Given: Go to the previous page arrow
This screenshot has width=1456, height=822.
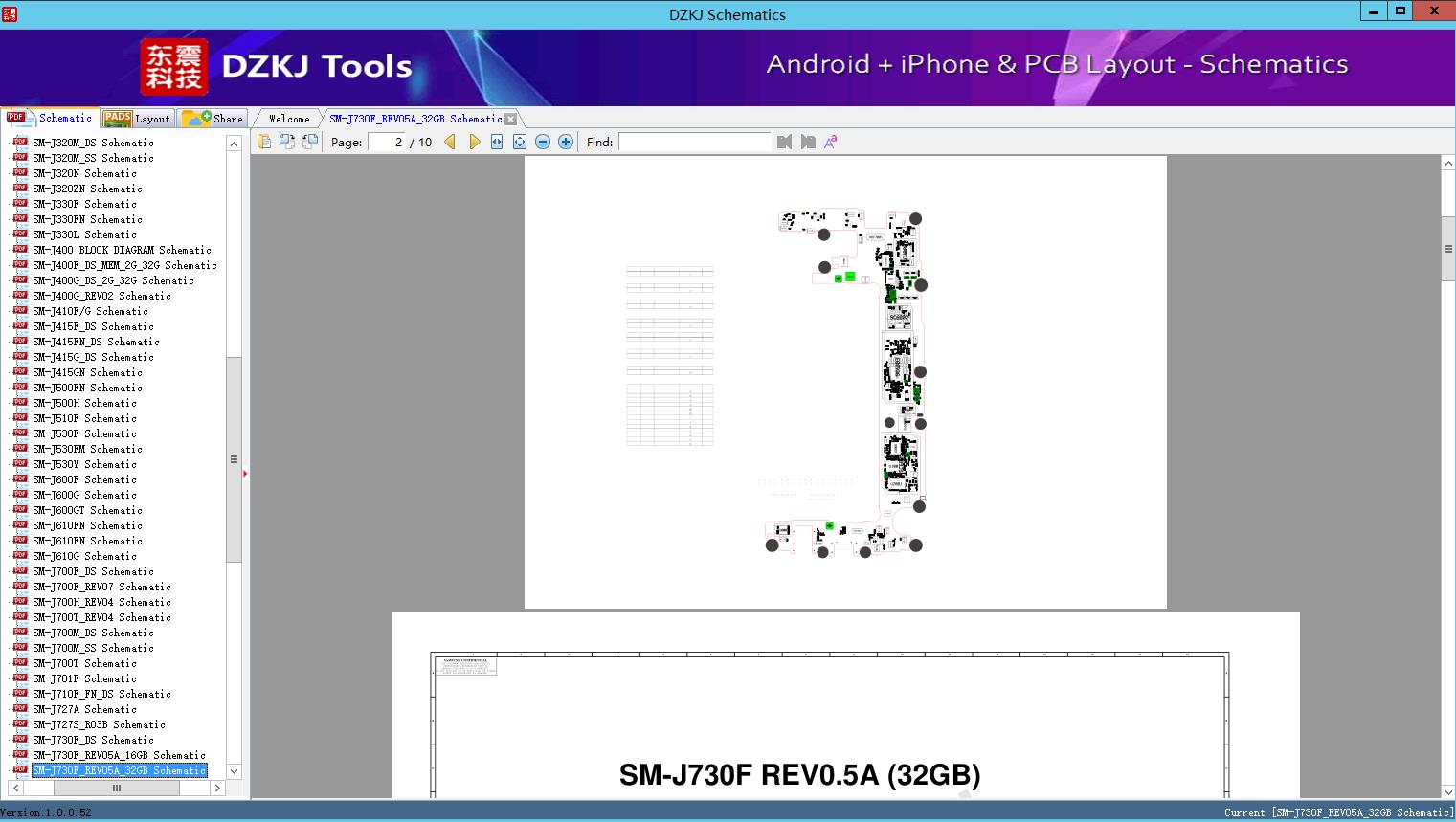Looking at the screenshot, I should point(450,142).
